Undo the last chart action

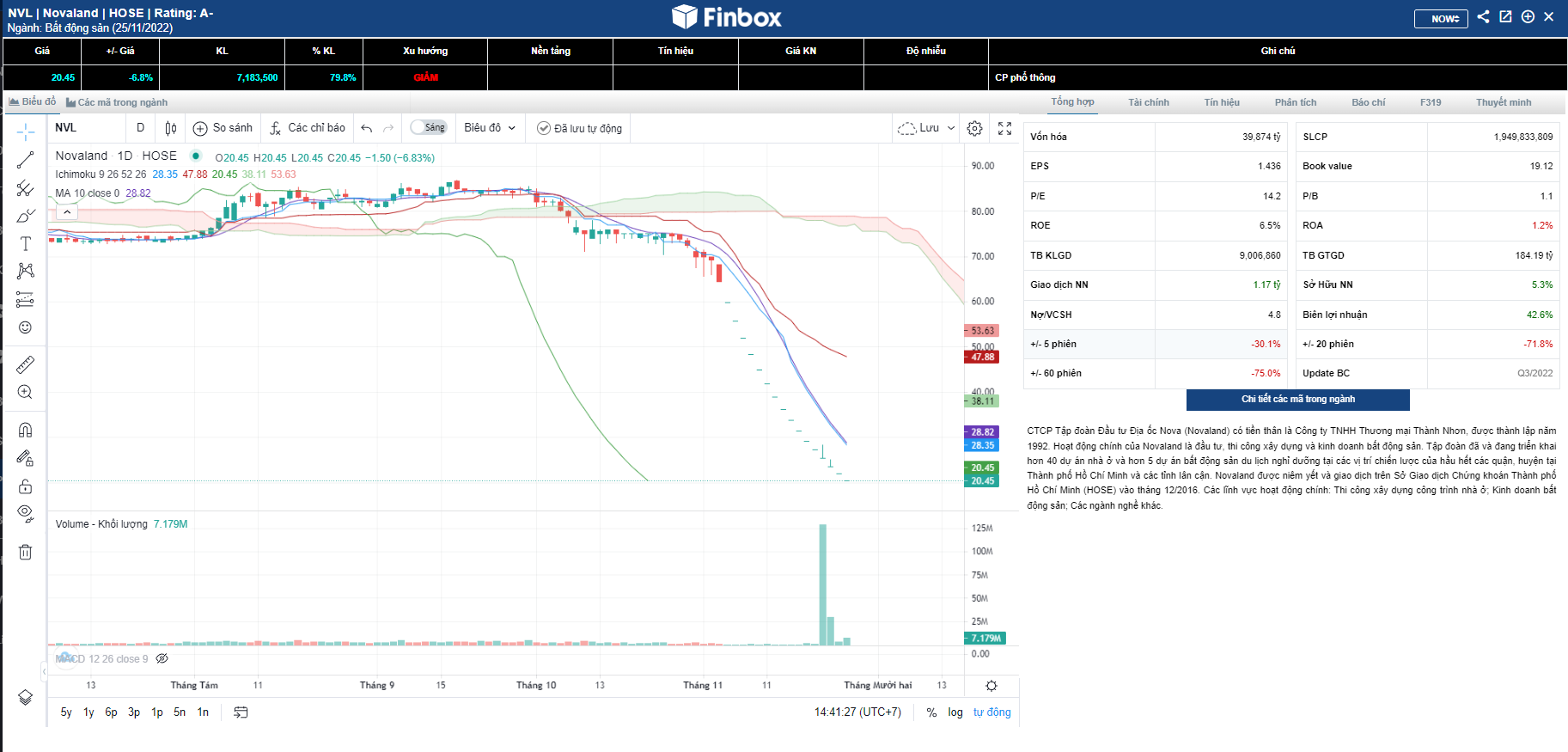click(367, 128)
